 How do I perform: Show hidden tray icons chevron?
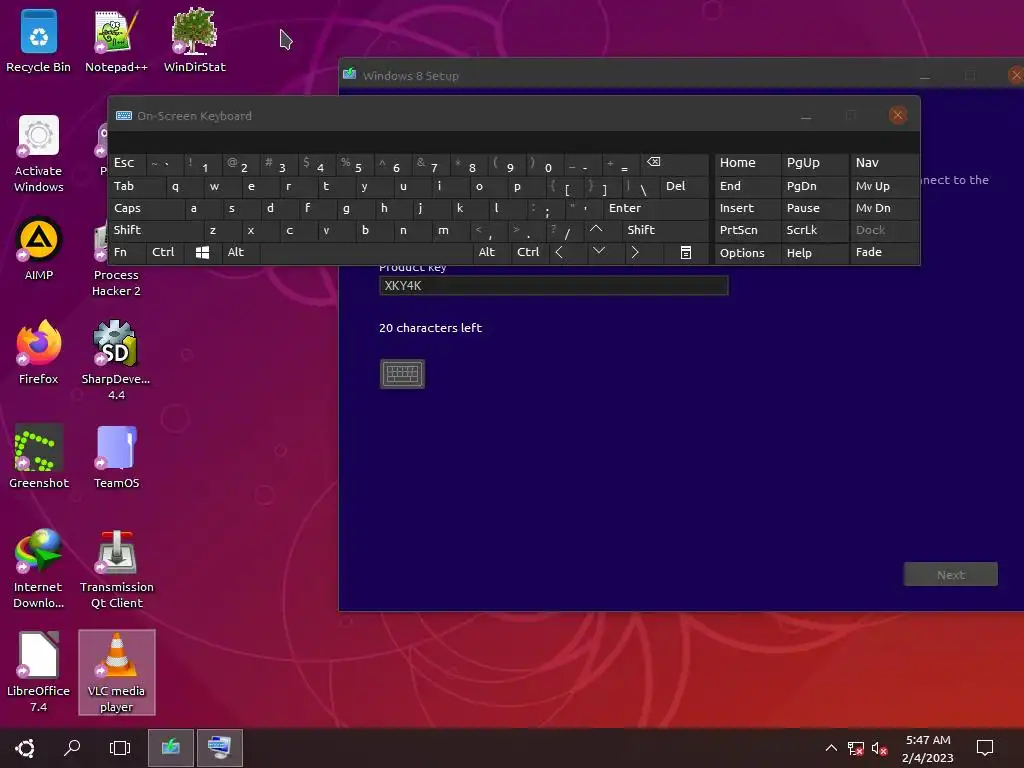tap(831, 748)
